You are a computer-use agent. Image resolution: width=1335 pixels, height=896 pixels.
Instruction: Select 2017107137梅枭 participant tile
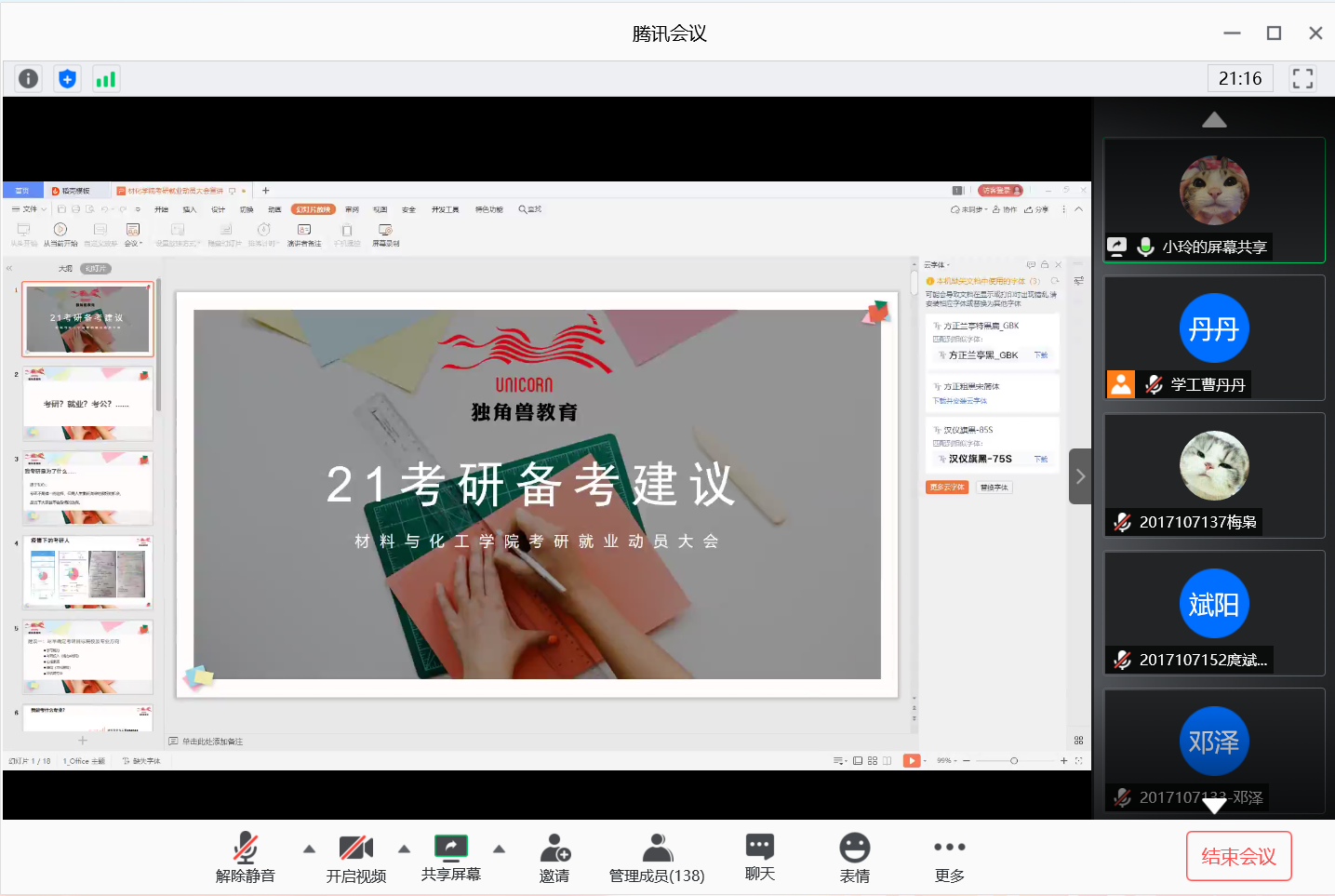tap(1214, 475)
